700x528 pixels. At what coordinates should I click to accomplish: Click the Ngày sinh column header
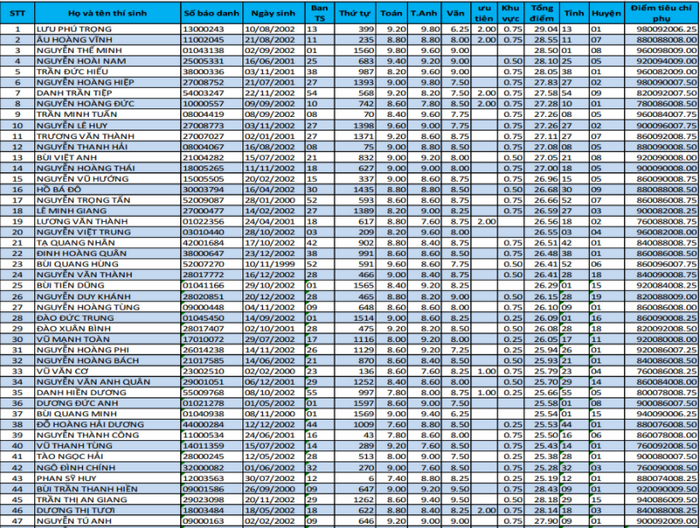pos(274,13)
